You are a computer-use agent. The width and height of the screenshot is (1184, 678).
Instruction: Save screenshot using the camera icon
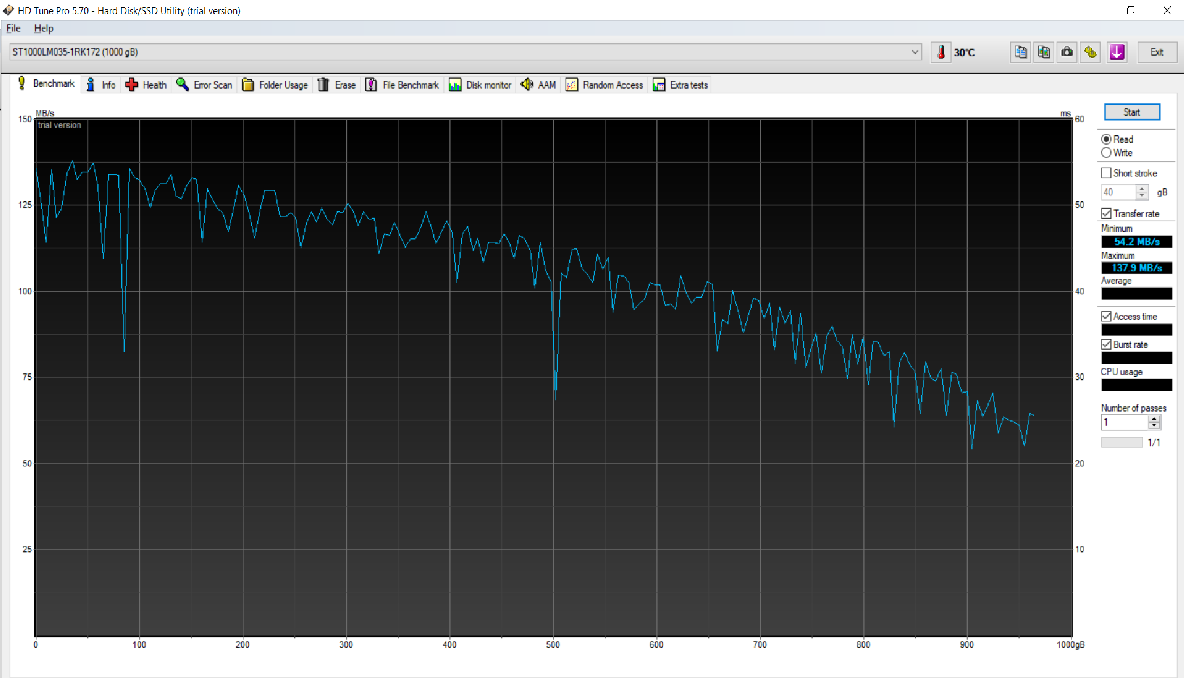click(x=1067, y=52)
